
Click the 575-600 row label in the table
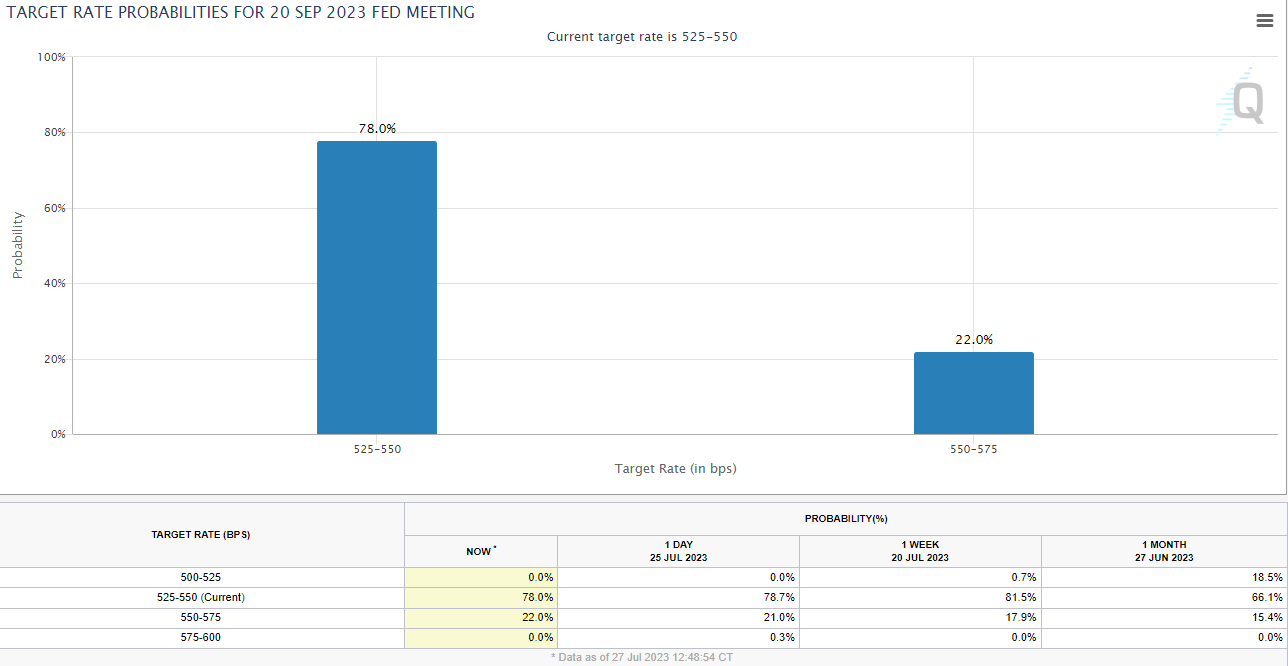[x=201, y=637]
